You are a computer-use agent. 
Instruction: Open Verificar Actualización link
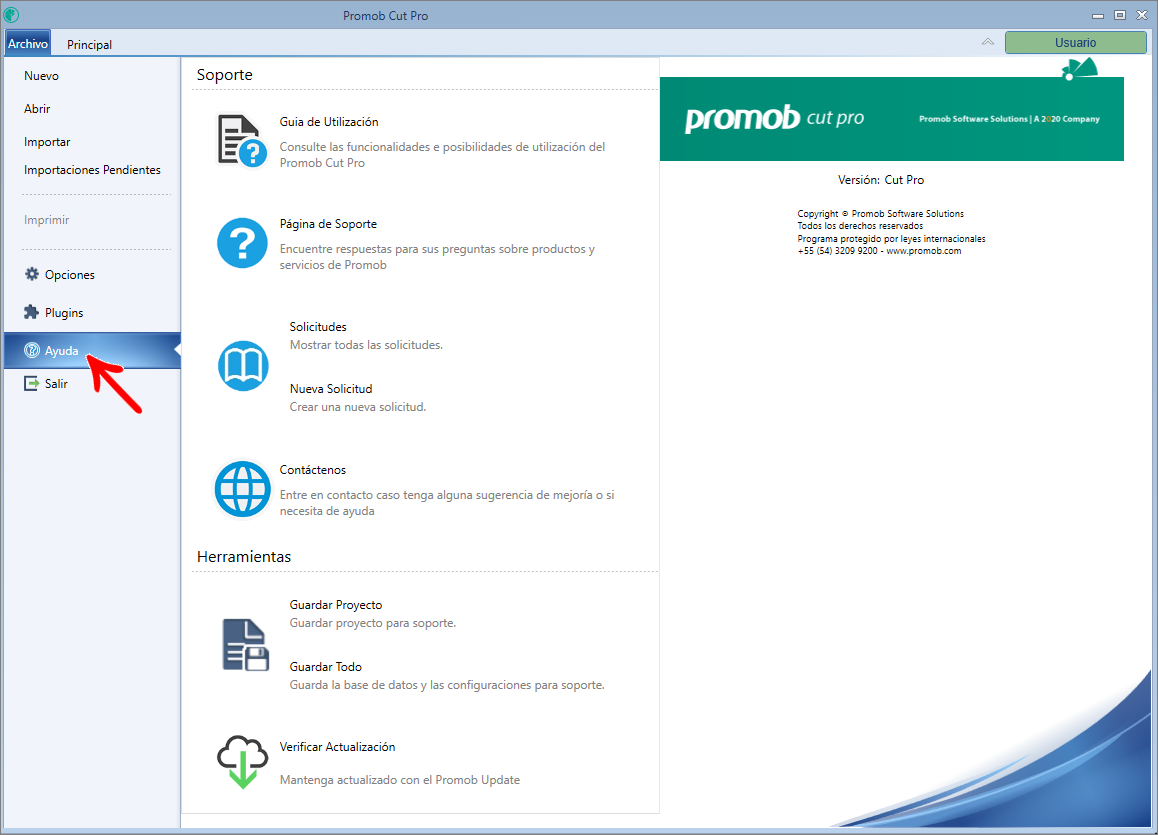338,747
